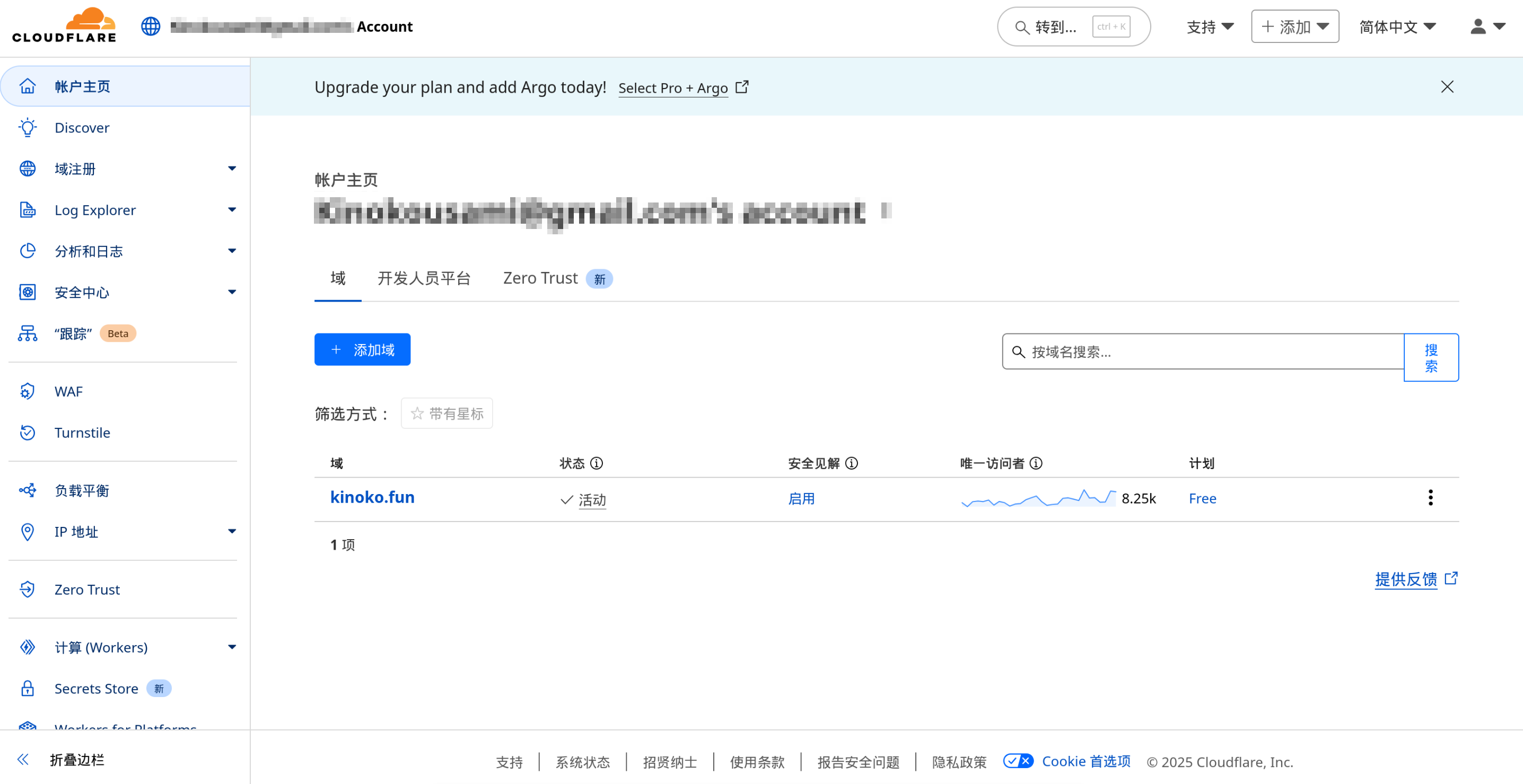Image resolution: width=1523 pixels, height=784 pixels.
Task: Click the 按域名搜索 input field
Action: click(1203, 352)
